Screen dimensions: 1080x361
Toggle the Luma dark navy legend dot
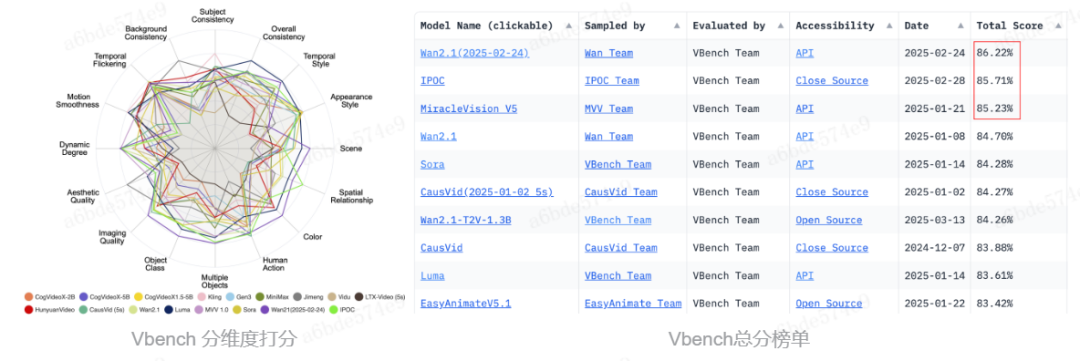[169, 309]
